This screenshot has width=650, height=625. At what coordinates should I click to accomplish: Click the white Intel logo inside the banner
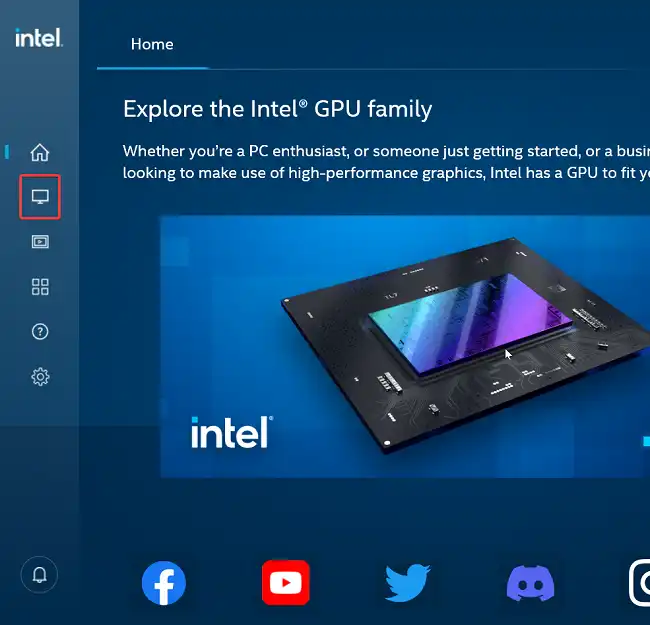[x=232, y=432]
